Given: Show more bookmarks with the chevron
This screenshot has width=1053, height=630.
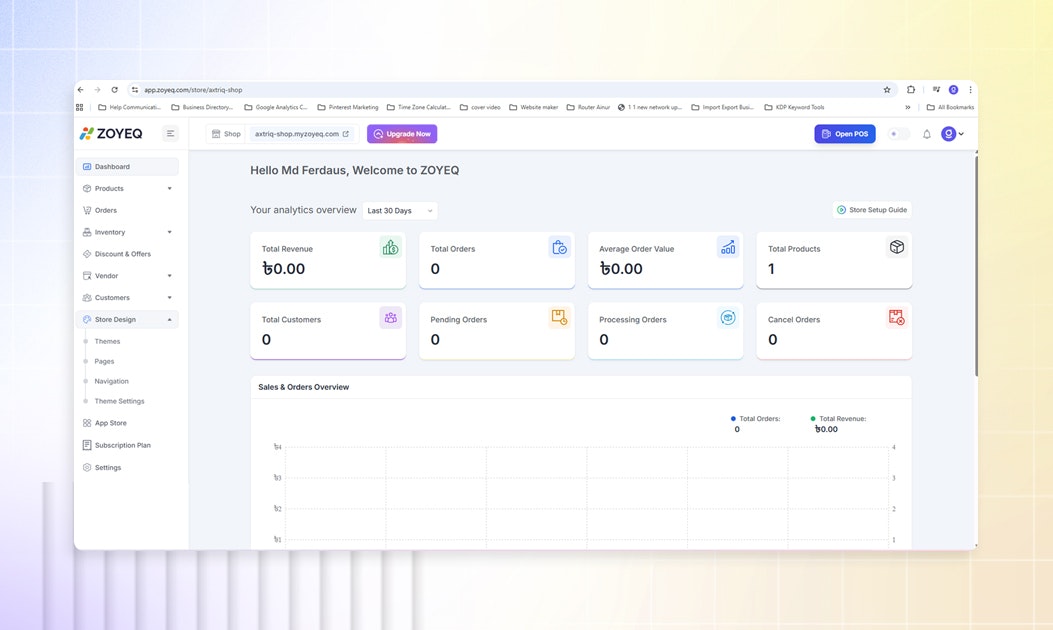Looking at the screenshot, I should click(x=907, y=107).
